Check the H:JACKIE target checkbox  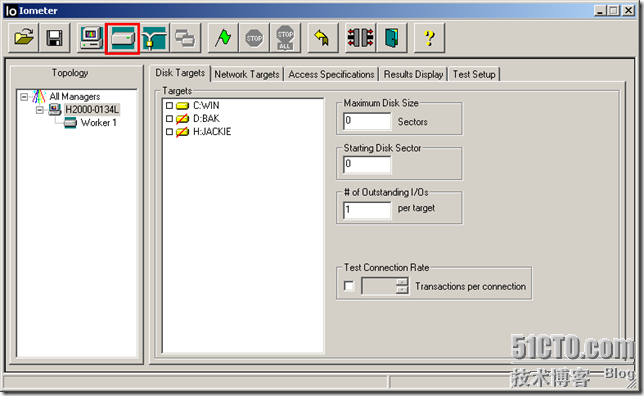point(169,132)
